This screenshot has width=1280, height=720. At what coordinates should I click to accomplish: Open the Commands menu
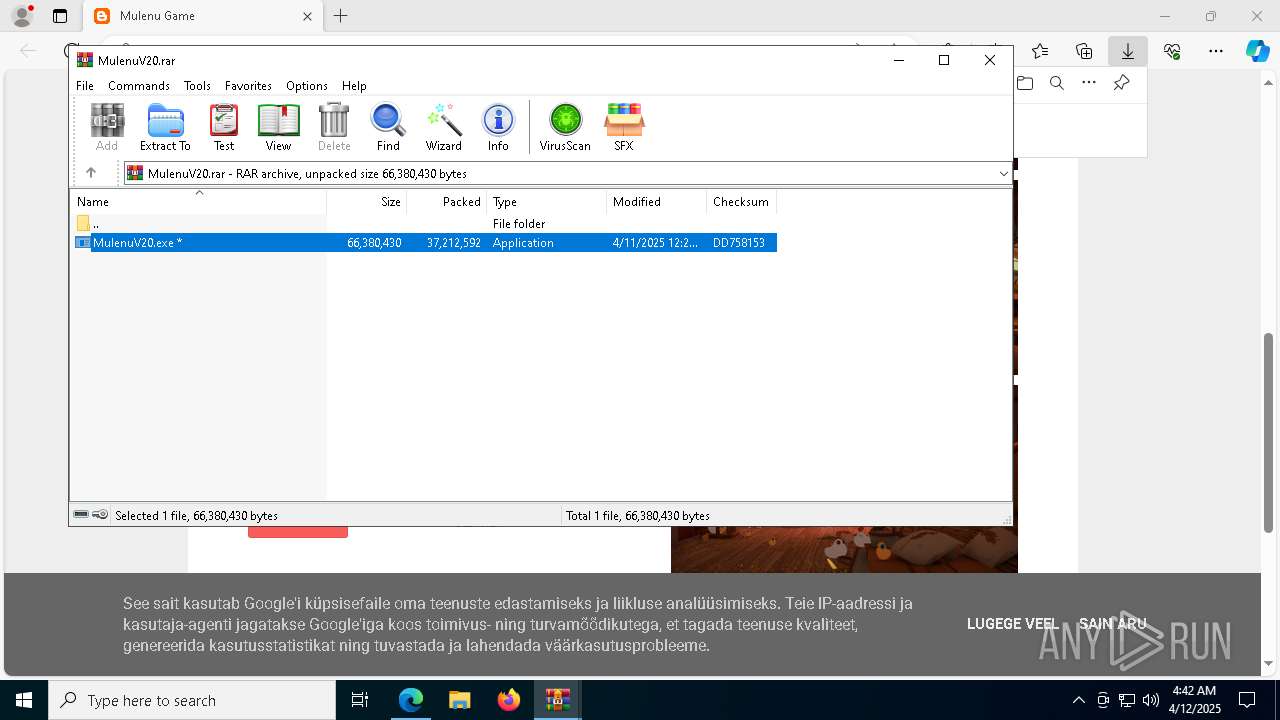(139, 86)
